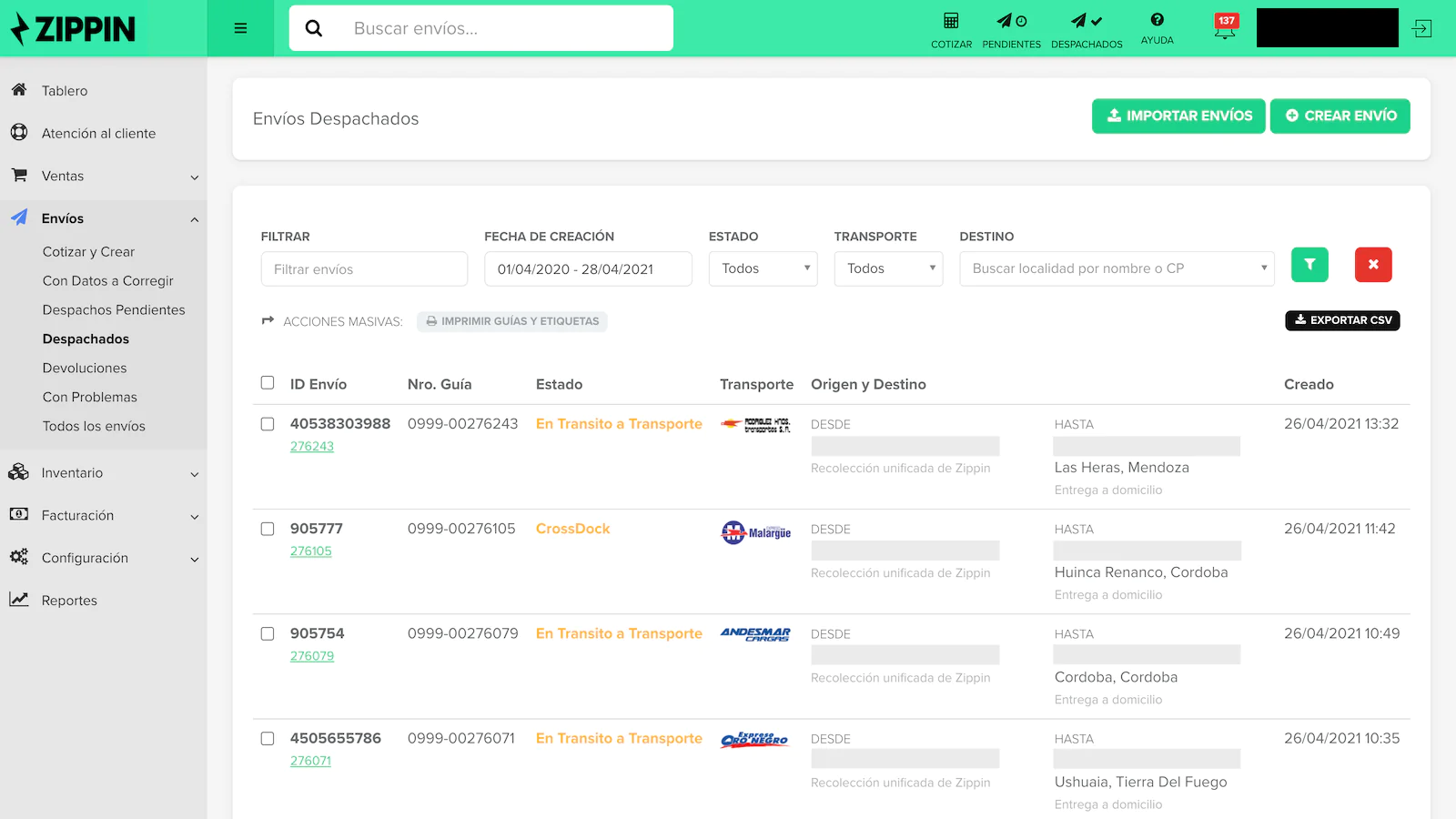
Task: Tick checkbox for shipment 905754
Action: (x=268, y=633)
